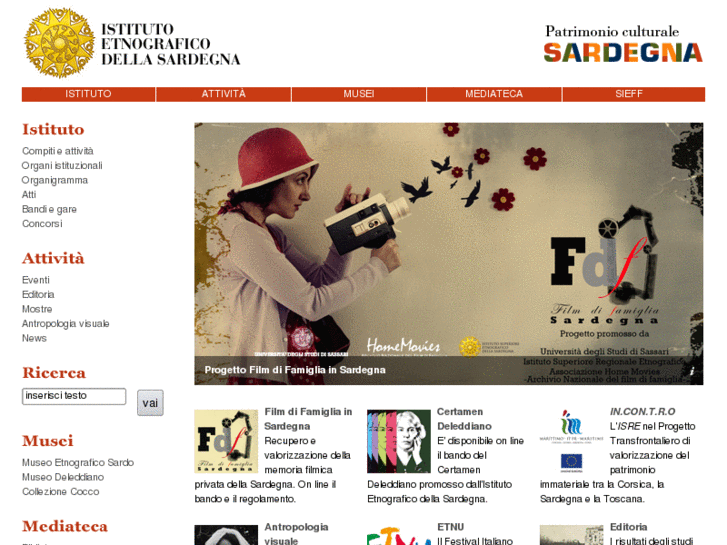The height and width of the screenshot is (545, 727).
Task: Open the 'Editoria' article heading
Action: click(x=628, y=527)
